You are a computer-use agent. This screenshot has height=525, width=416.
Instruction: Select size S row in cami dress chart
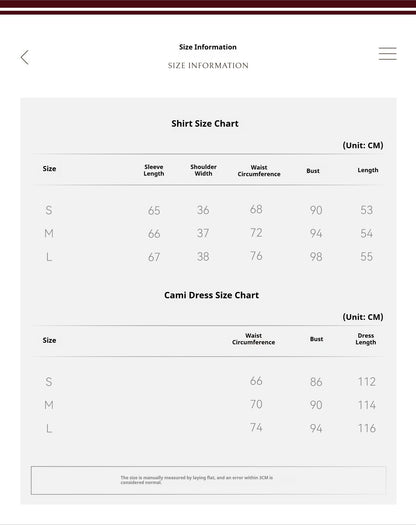(208, 381)
